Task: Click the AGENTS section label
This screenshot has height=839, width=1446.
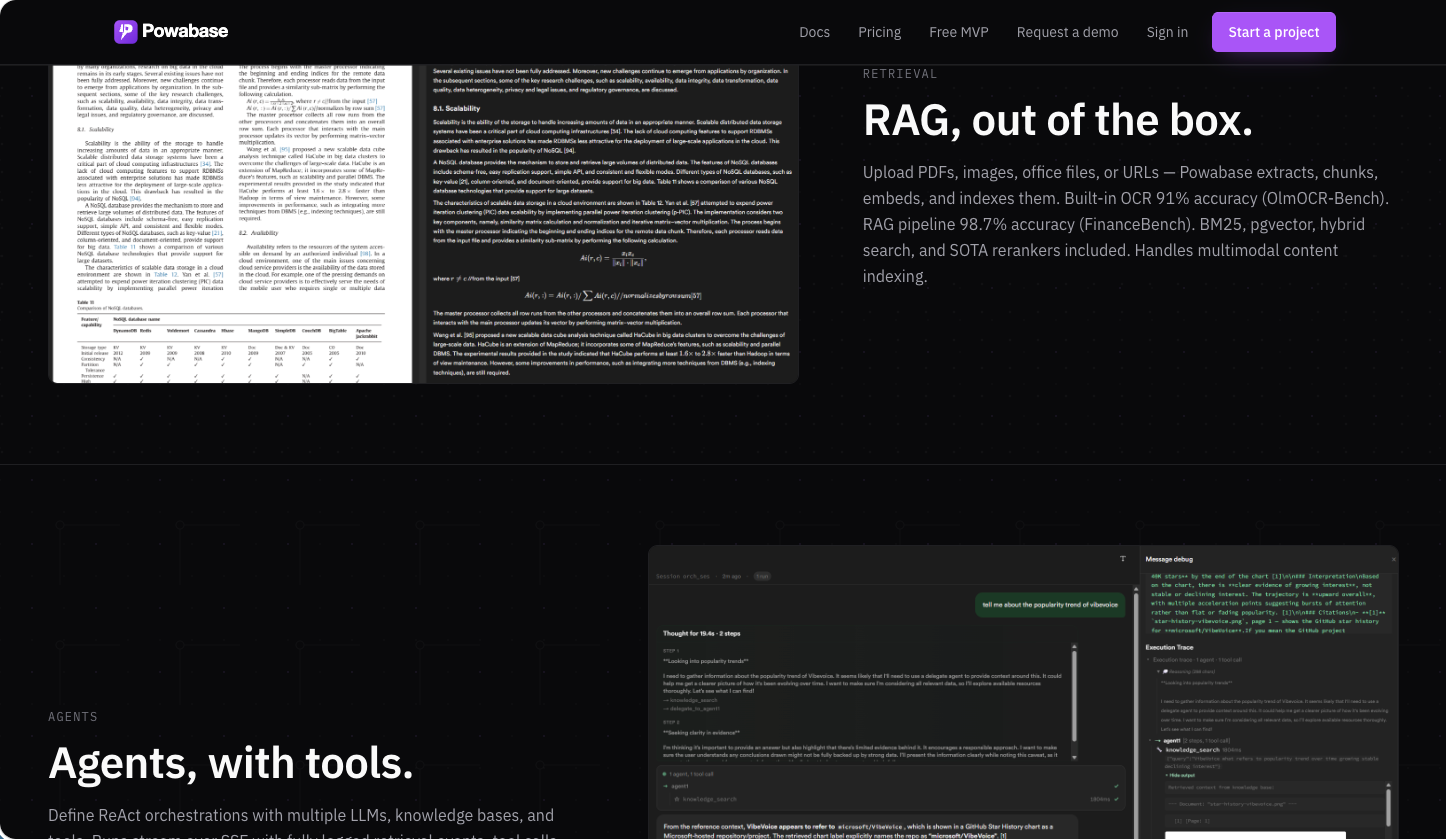Action: [x=73, y=717]
